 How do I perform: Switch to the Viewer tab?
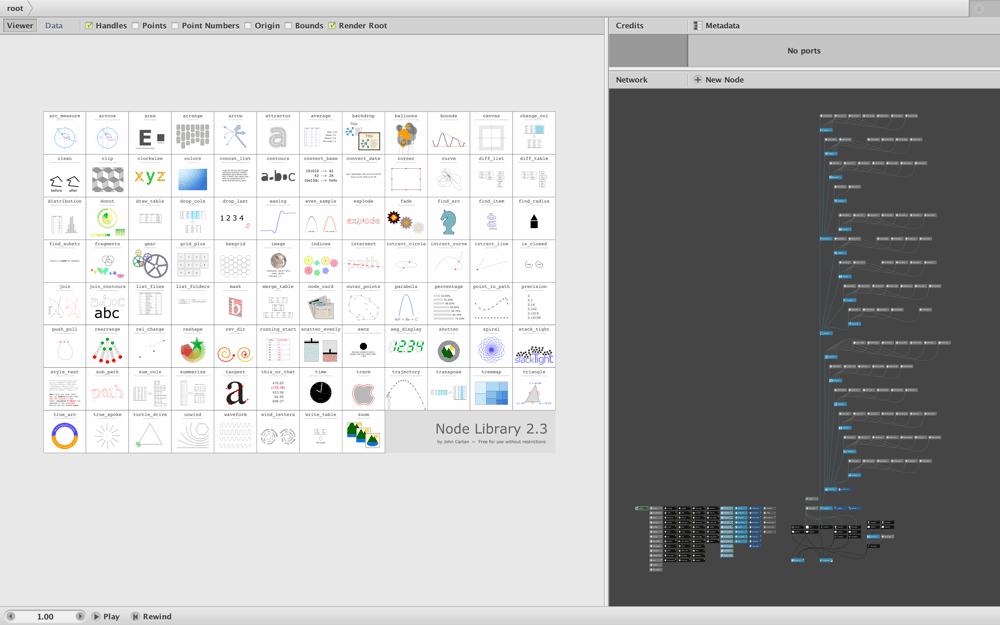click(20, 26)
